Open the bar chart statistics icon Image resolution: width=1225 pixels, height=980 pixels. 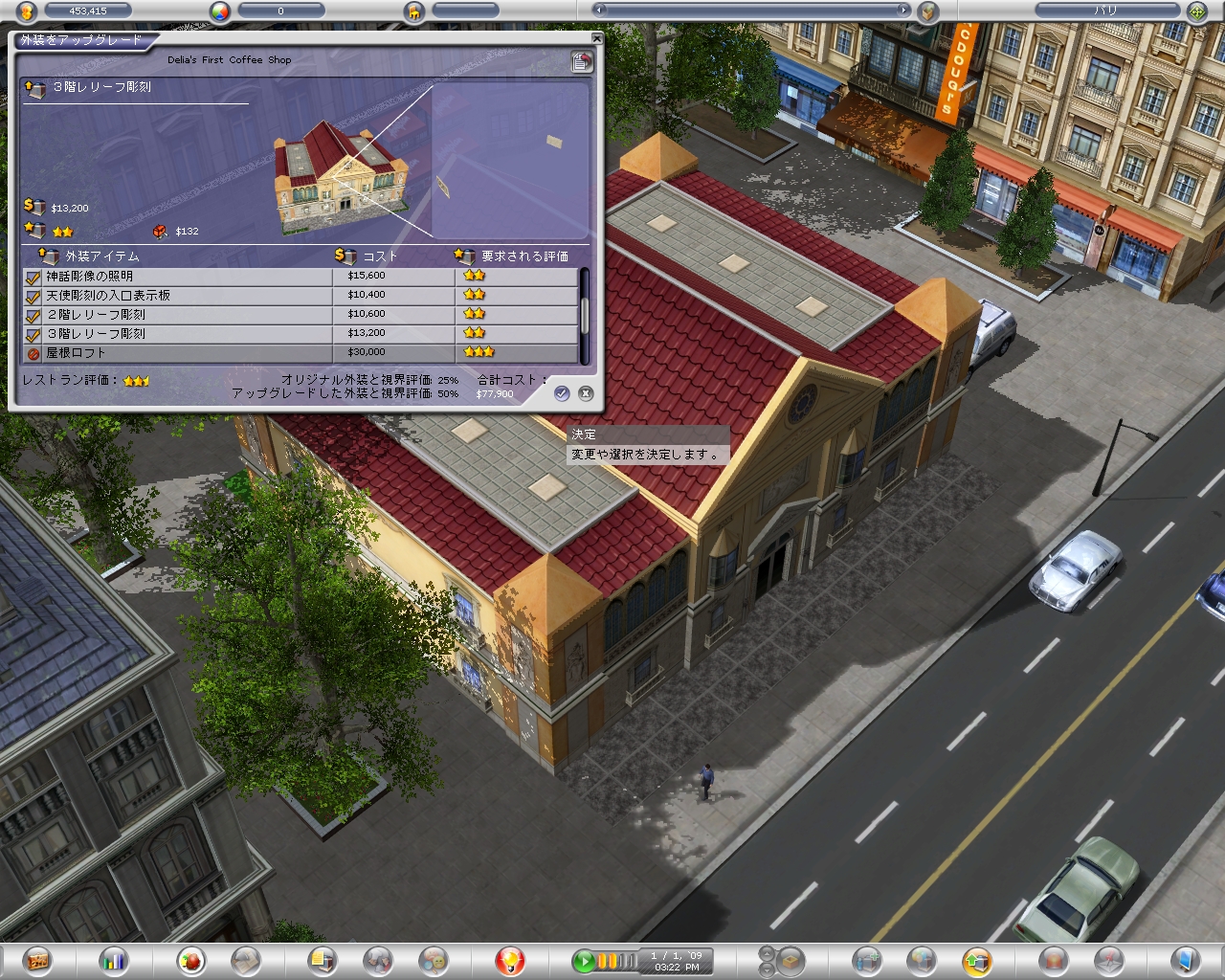(x=114, y=960)
